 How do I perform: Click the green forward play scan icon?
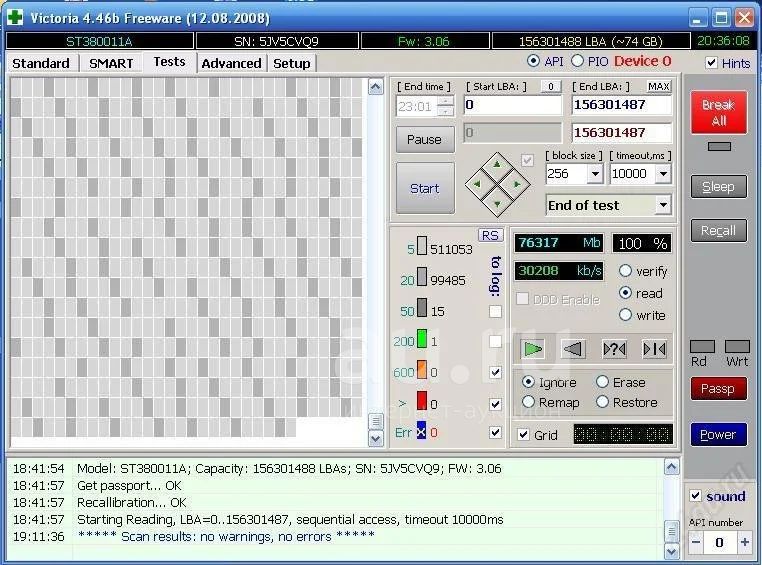(x=533, y=349)
